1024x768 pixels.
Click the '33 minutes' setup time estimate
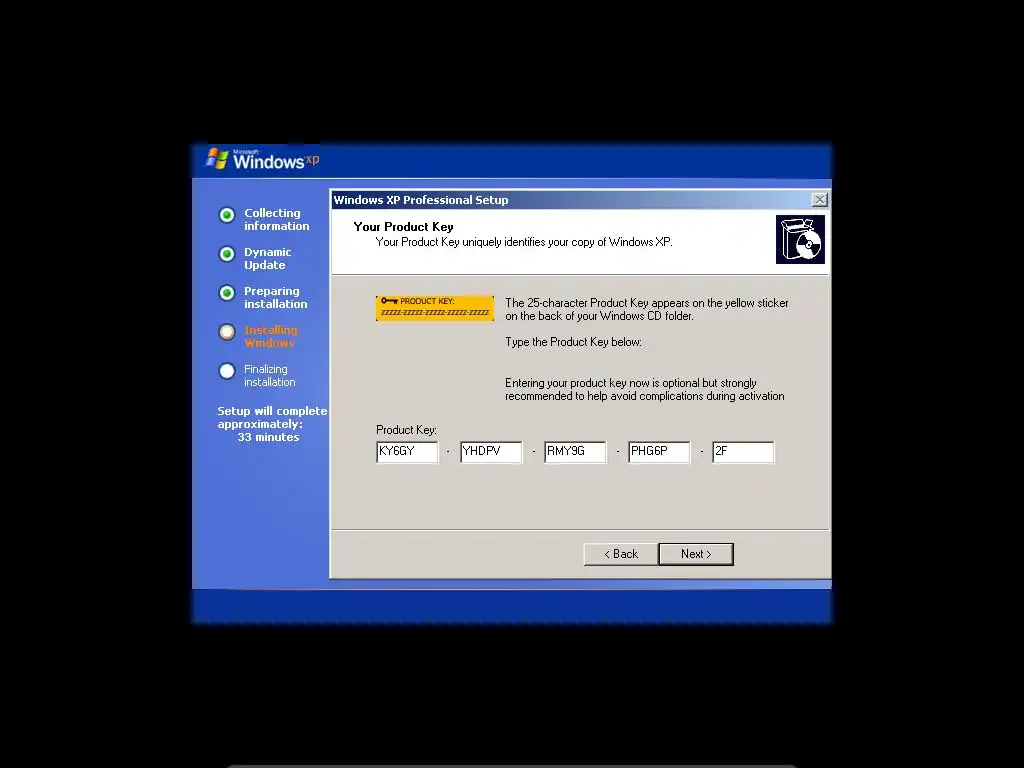click(x=268, y=437)
